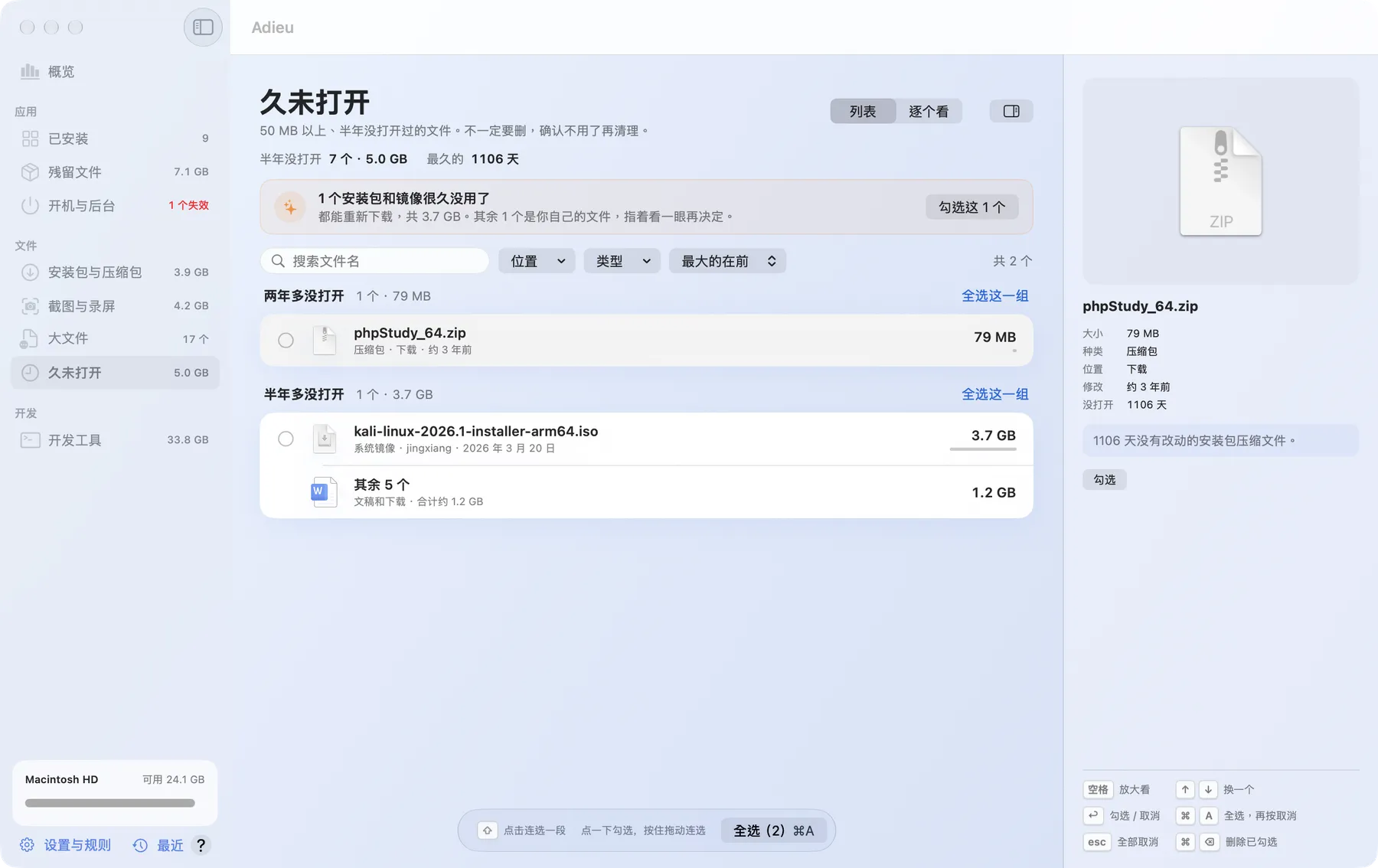This screenshot has width=1378, height=868.
Task: Open the 开发工具 terminal icon
Action: coord(30,440)
